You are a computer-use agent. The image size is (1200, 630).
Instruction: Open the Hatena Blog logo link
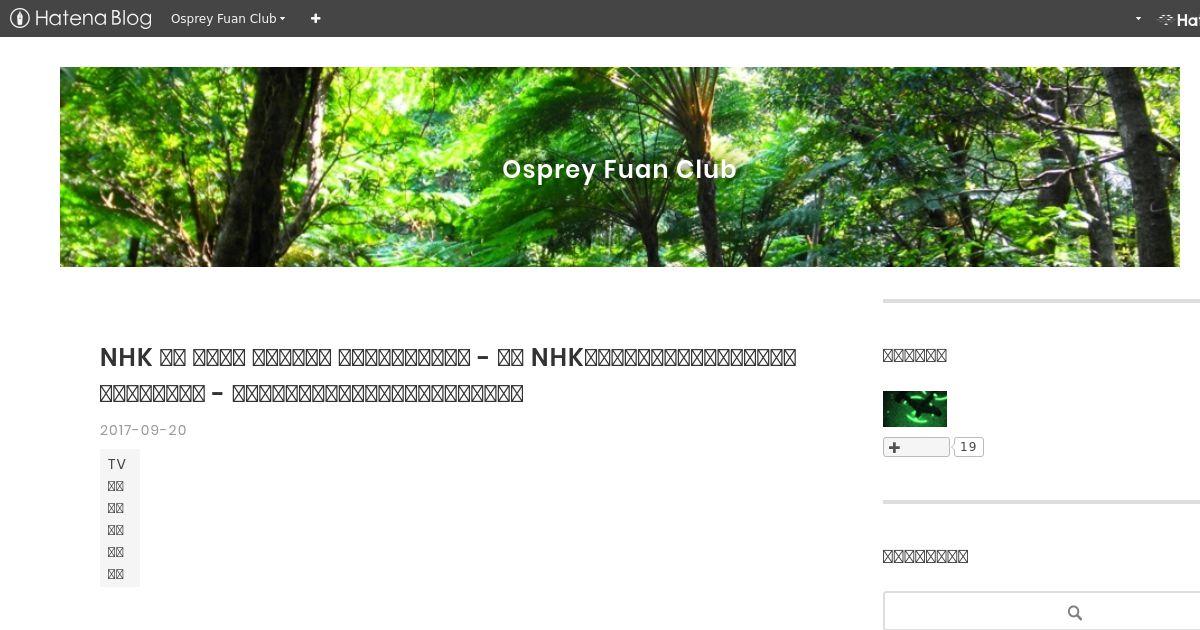point(80,18)
